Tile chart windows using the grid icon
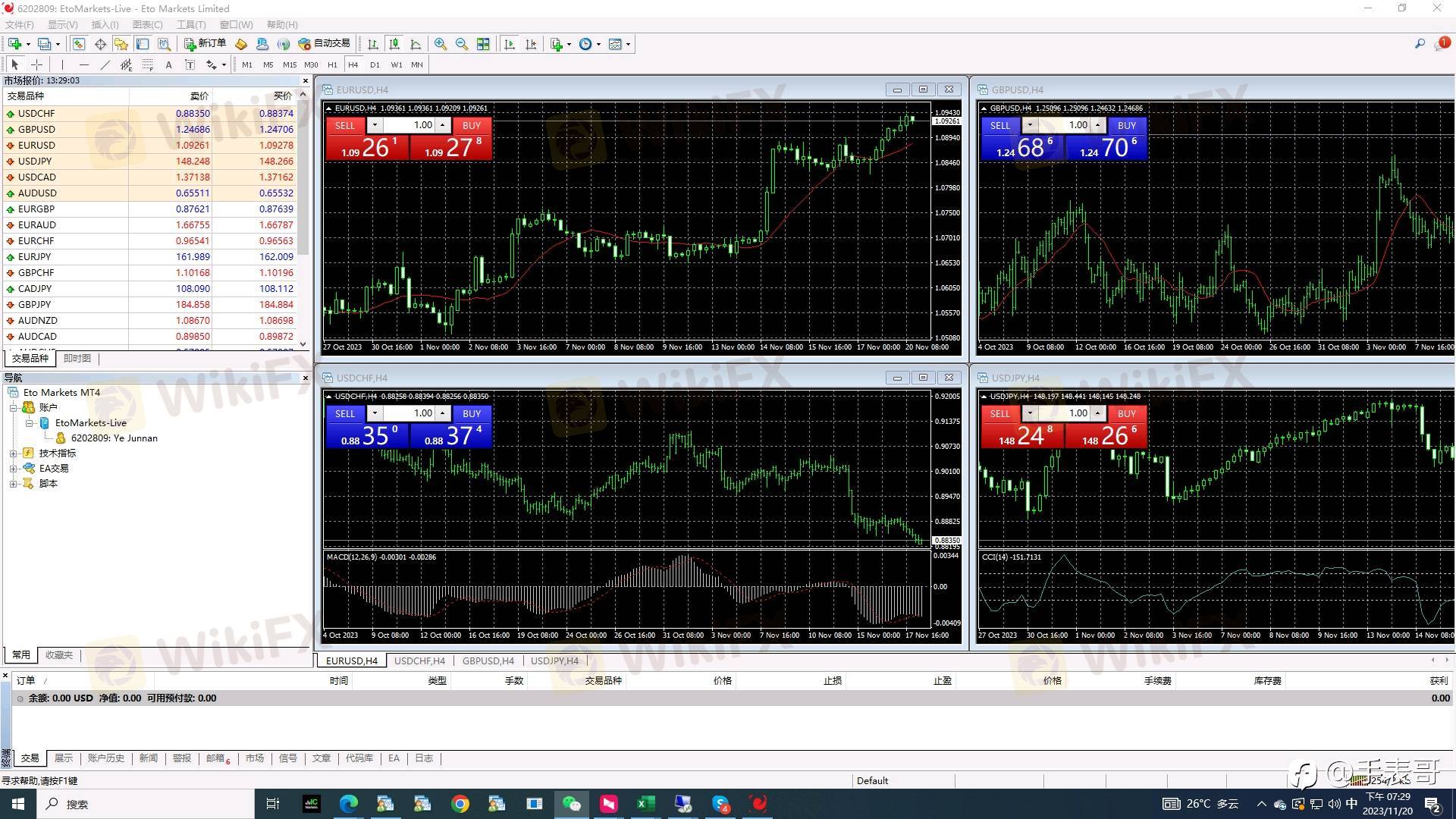Viewport: 1456px width, 819px height. [483, 44]
